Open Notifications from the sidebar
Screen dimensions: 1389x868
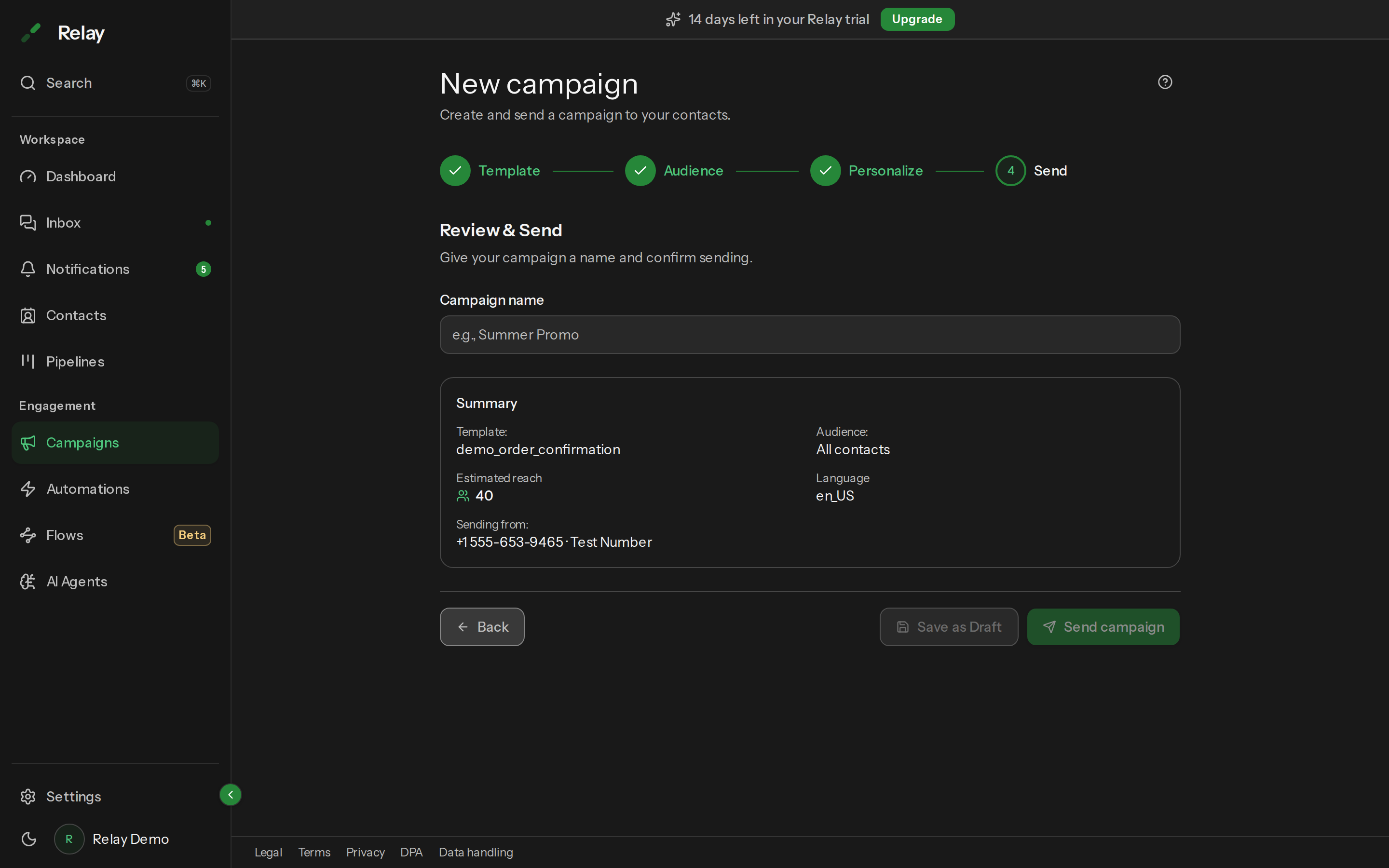click(x=115, y=269)
